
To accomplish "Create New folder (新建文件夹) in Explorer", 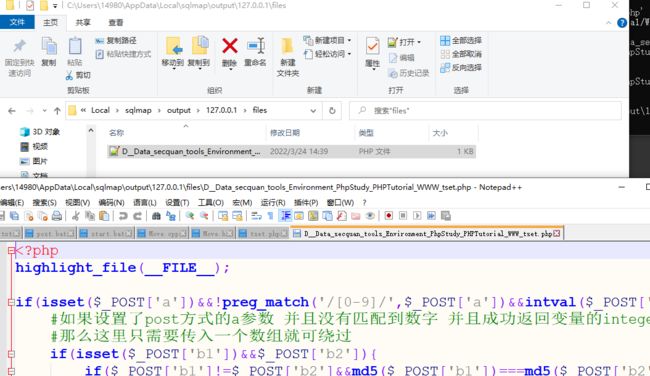I will pyautogui.click(x=288, y=57).
